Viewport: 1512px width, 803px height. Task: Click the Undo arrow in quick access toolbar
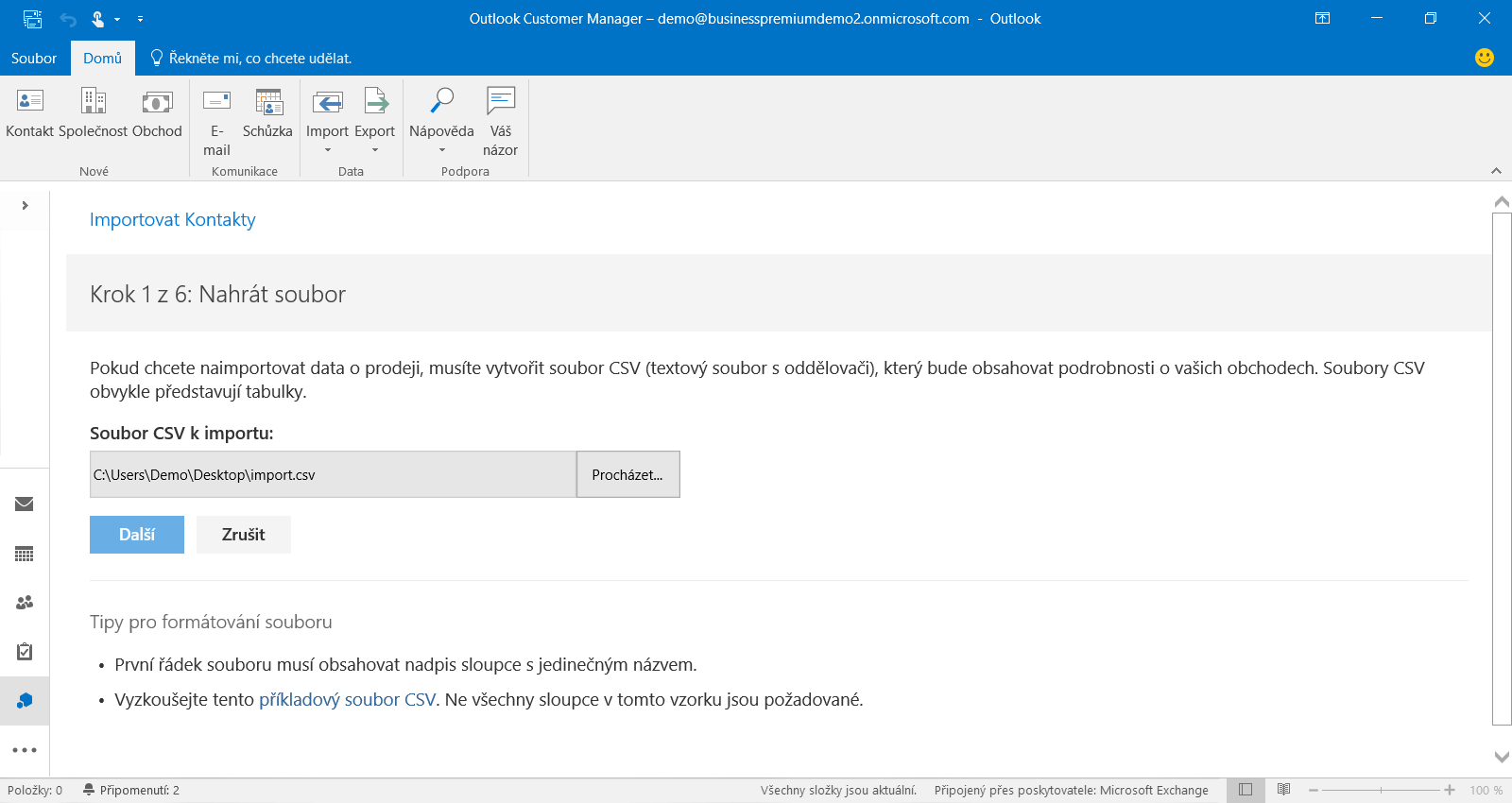68,19
